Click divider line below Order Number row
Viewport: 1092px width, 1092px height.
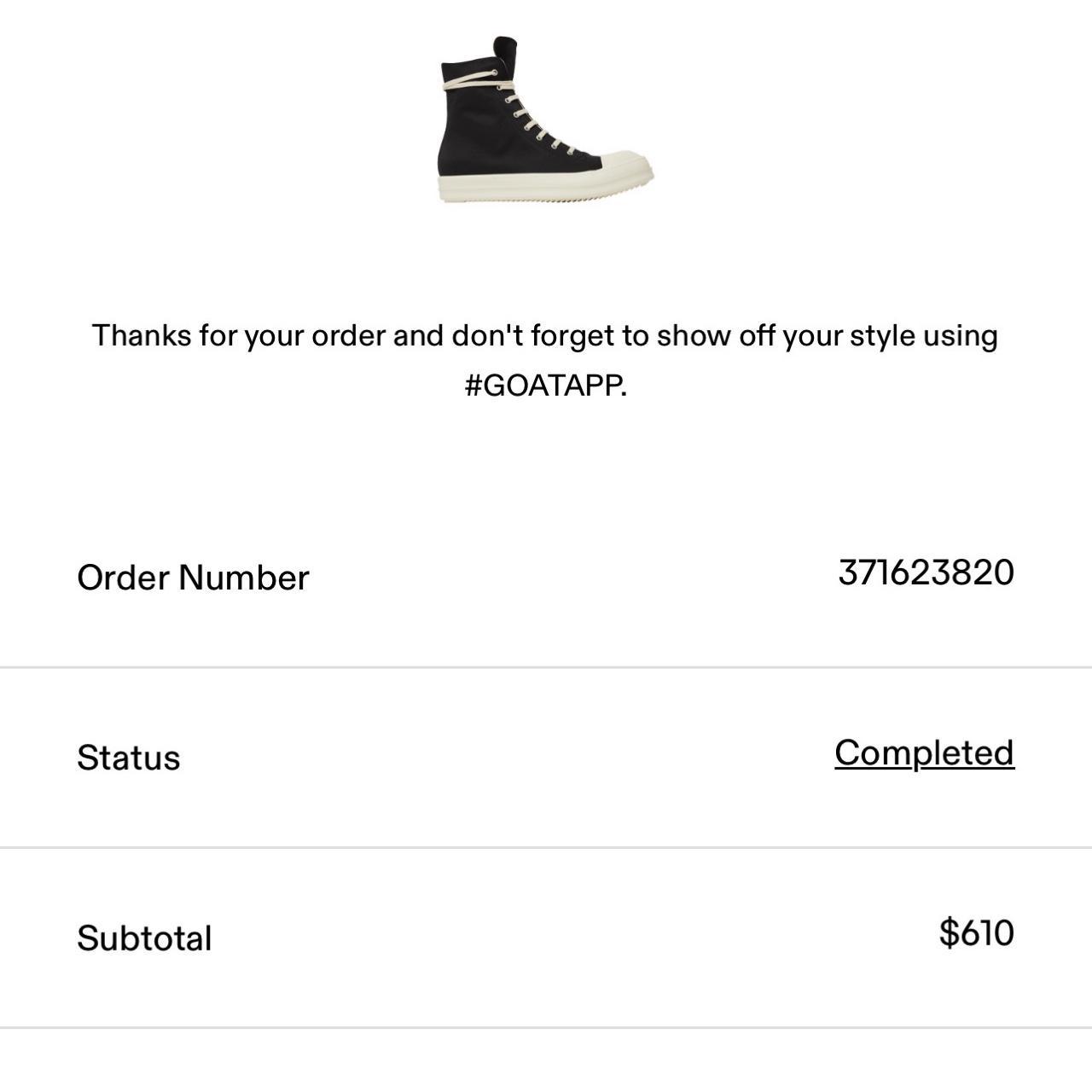point(546,667)
